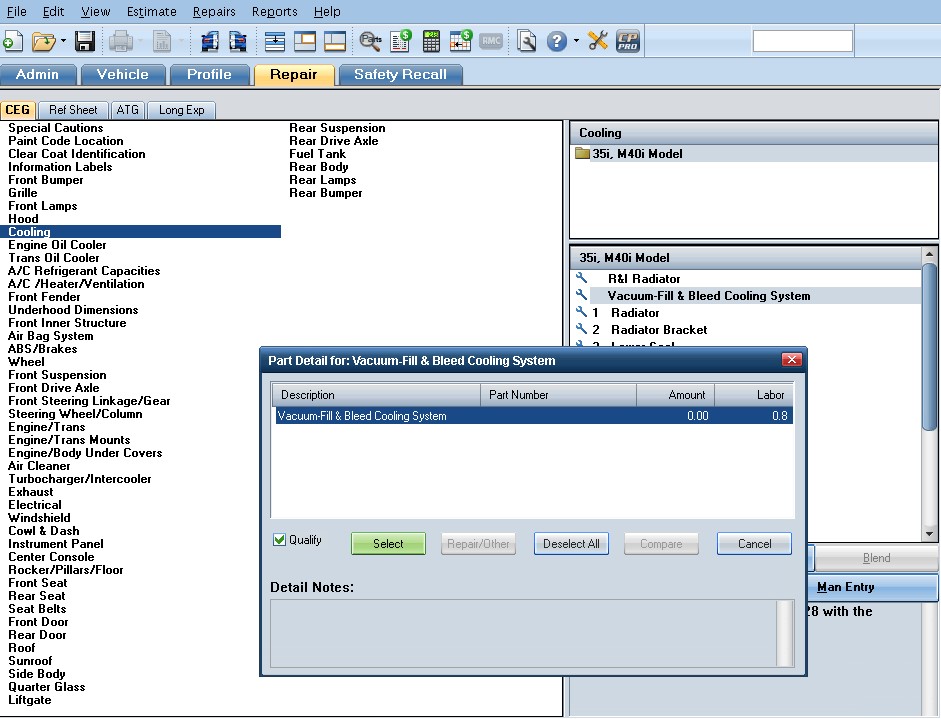Select Front Bumper in the category list
Image resolution: width=941 pixels, height=719 pixels.
(46, 180)
